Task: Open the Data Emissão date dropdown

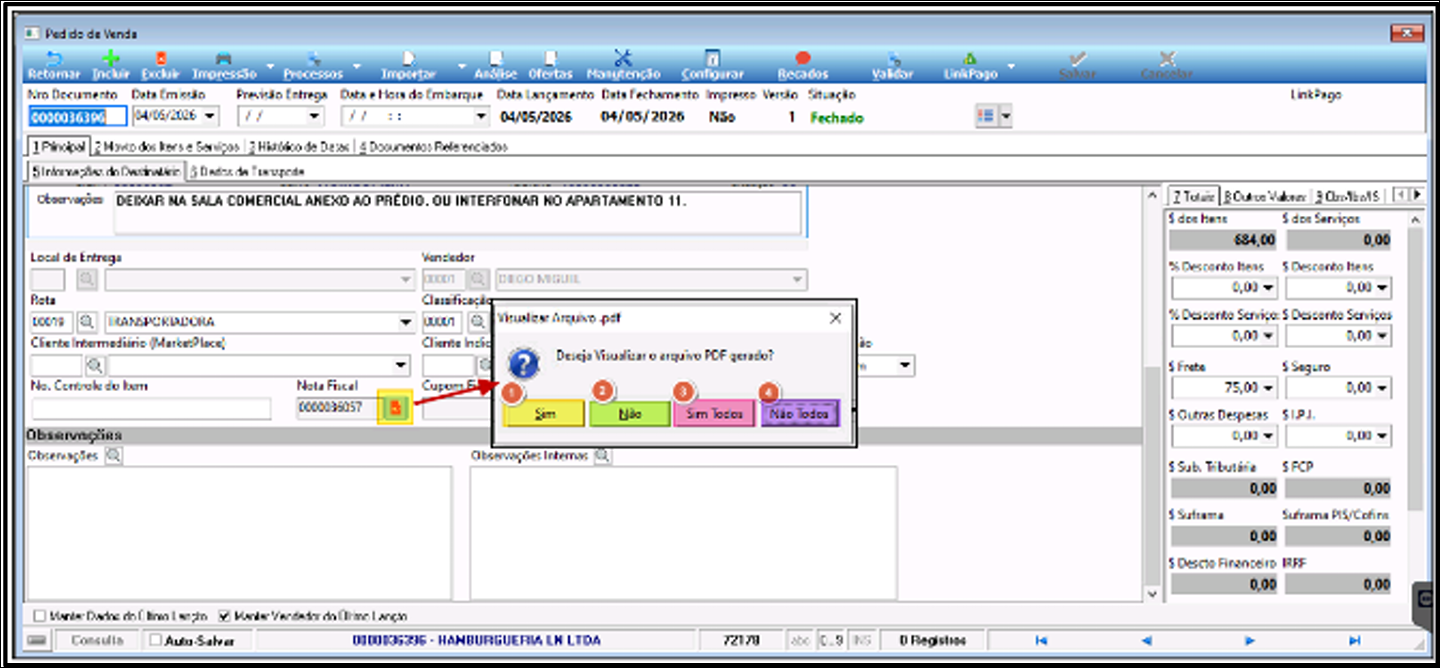Action: [x=210, y=117]
